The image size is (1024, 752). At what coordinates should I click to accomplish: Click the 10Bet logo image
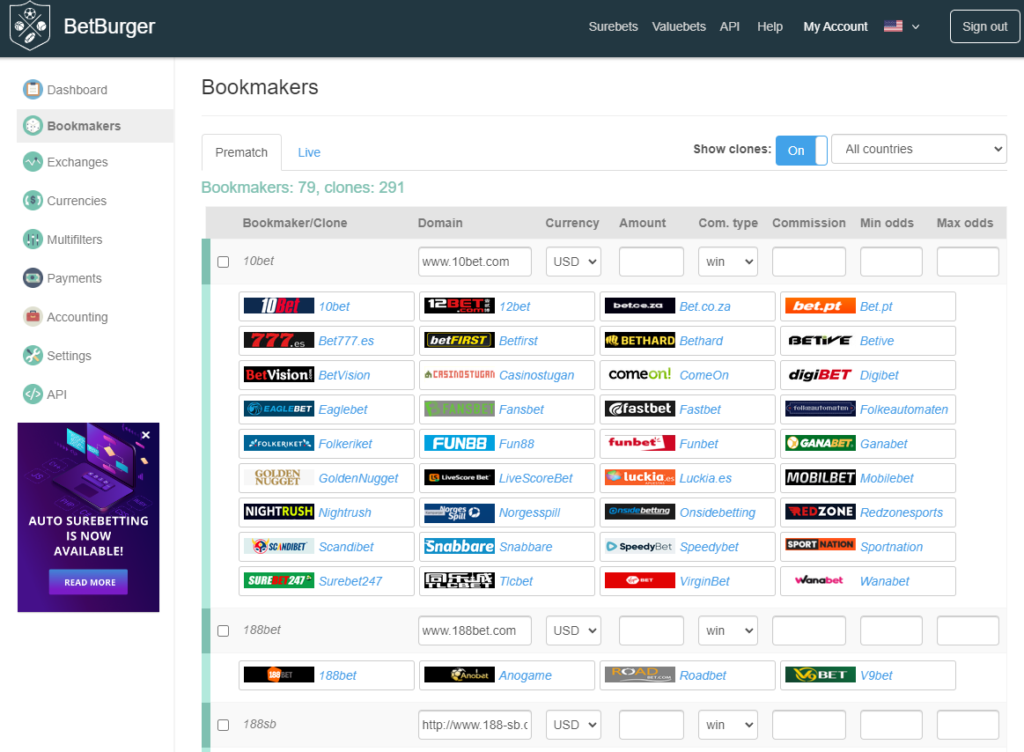click(279, 306)
